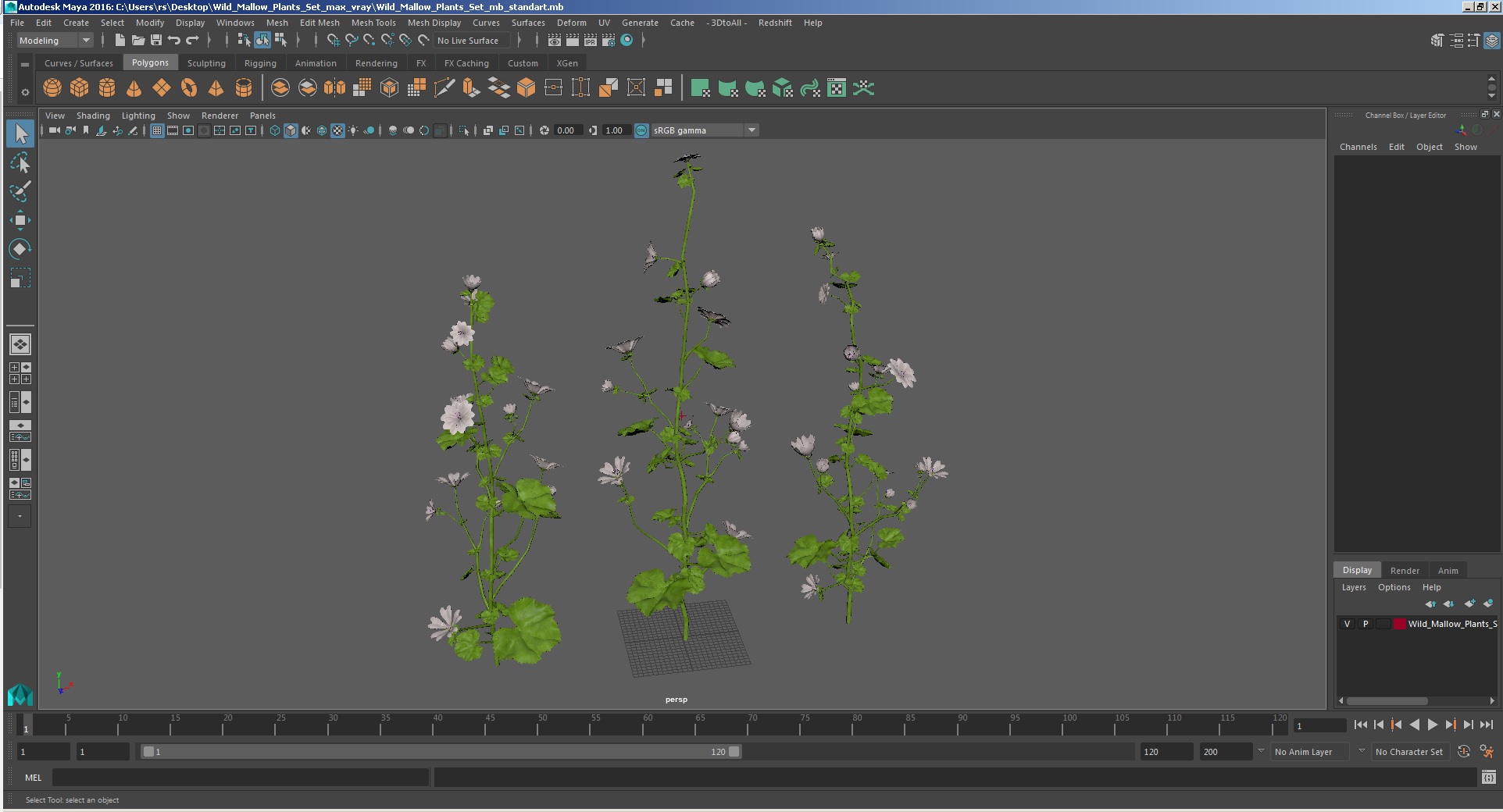
Task: Toggle wireframe display in viewport toolbar
Action: point(275,130)
